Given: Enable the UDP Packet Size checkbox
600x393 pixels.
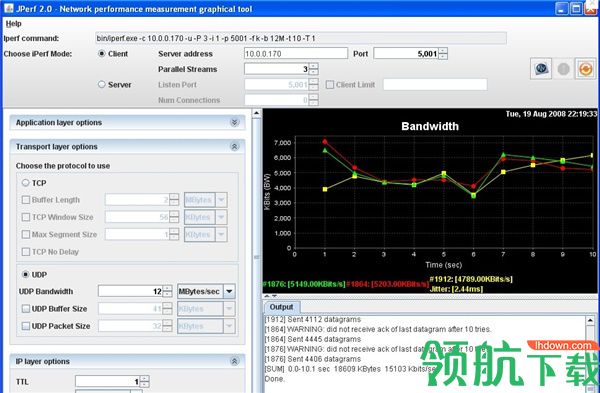Looking at the screenshot, I should (x=26, y=326).
